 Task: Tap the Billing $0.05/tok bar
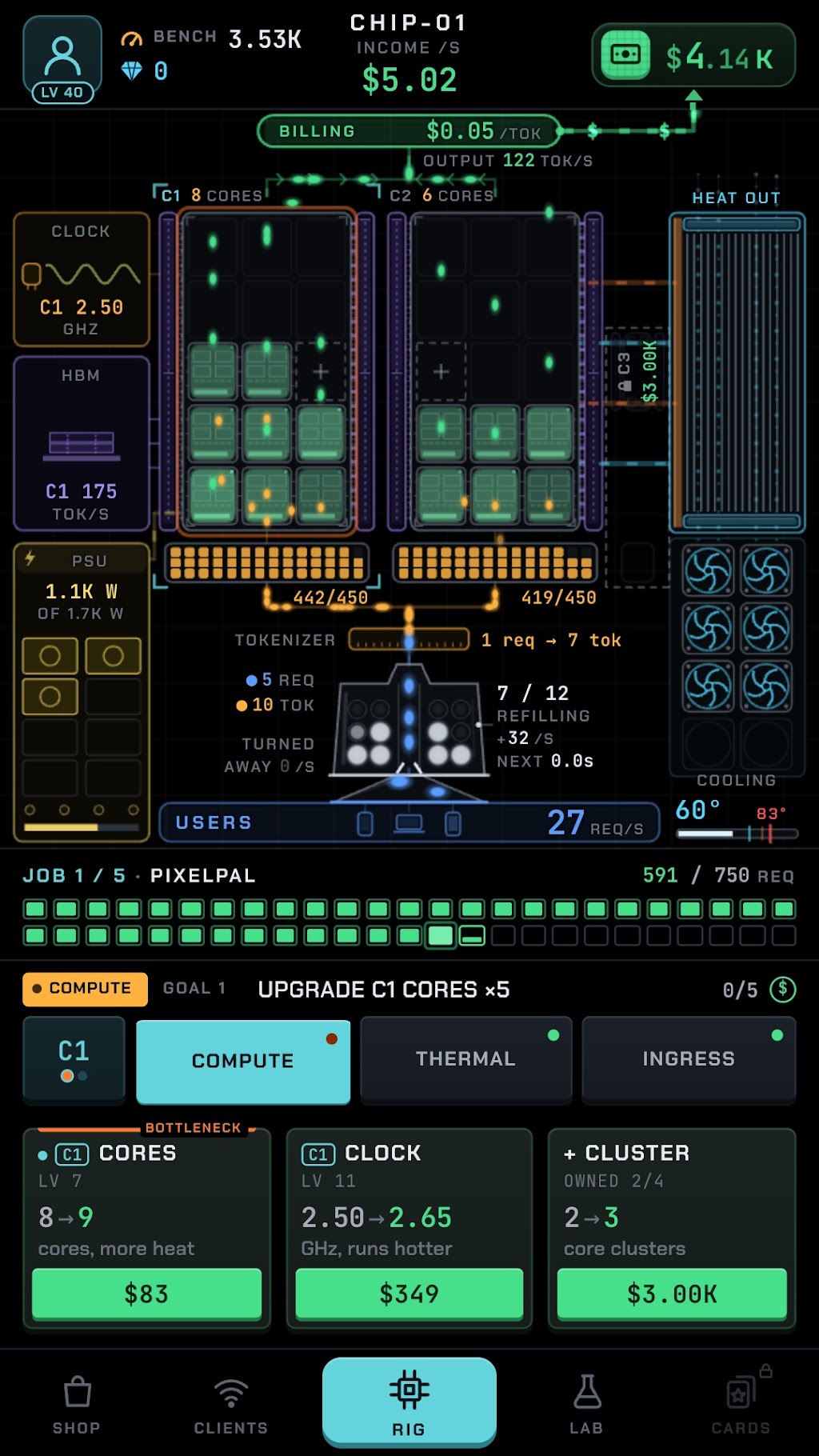tap(408, 131)
